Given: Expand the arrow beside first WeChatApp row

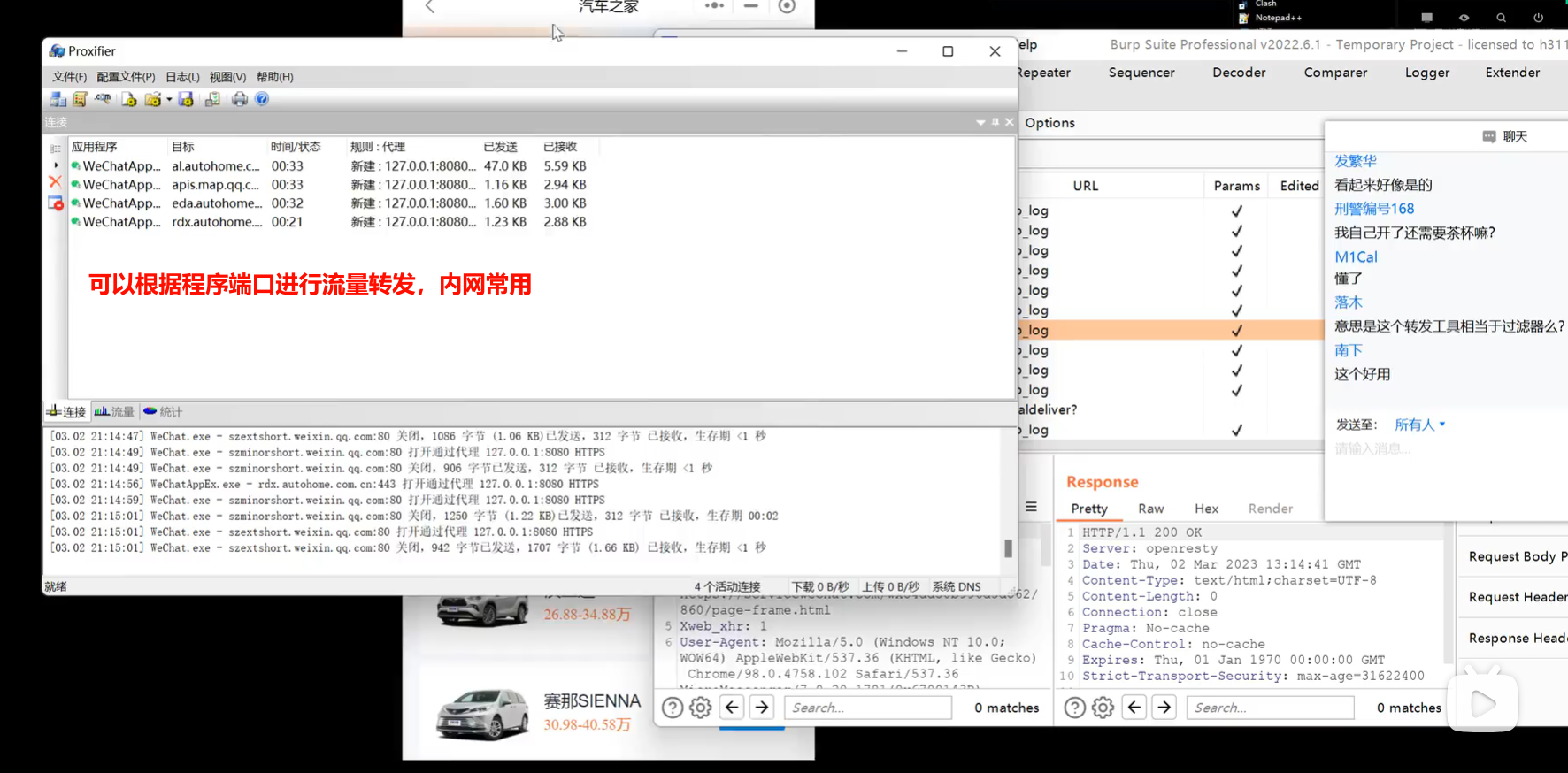Looking at the screenshot, I should (x=56, y=165).
